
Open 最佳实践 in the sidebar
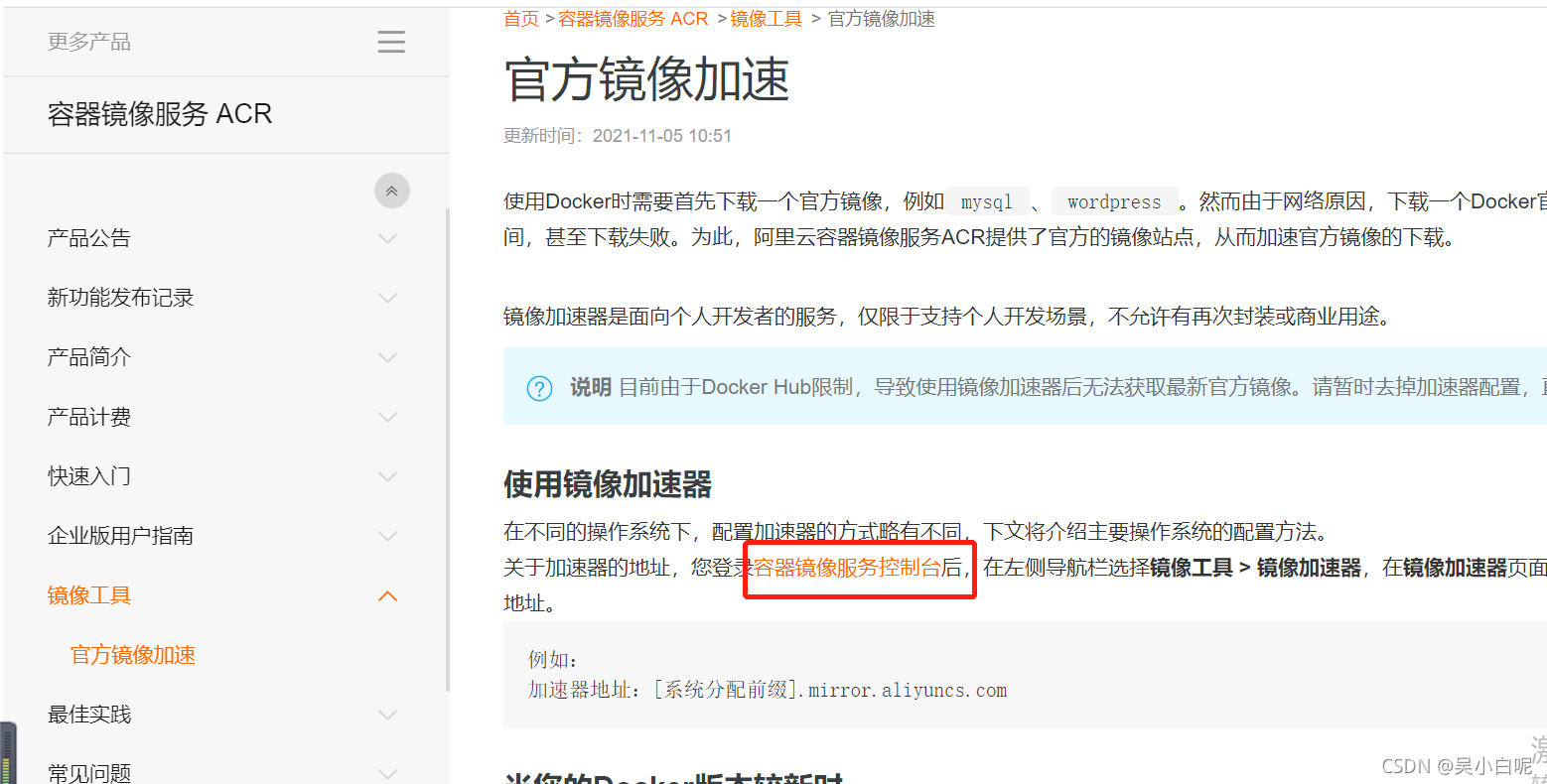(x=89, y=715)
